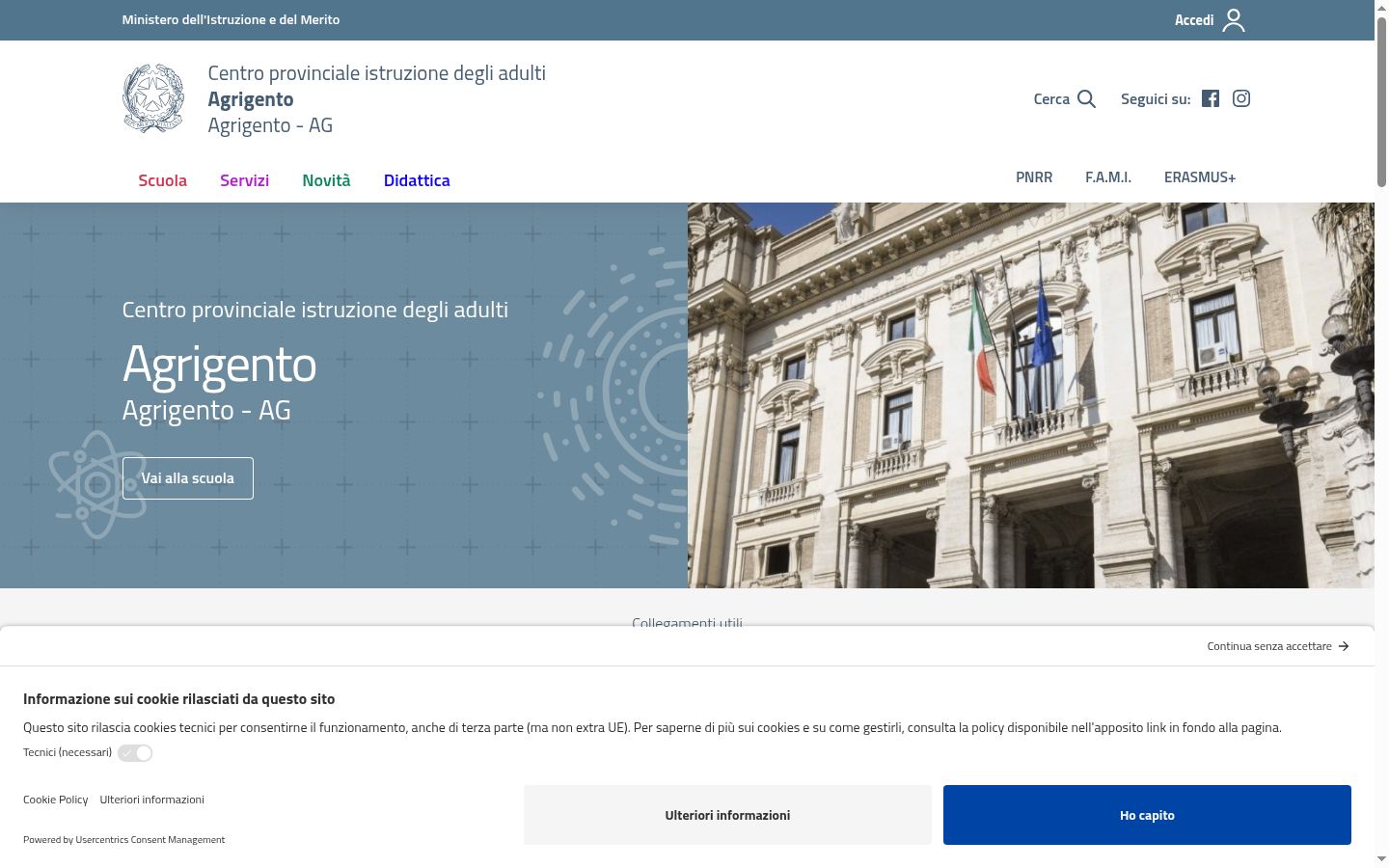
Task: Open the F.A.M.I. link
Action: (x=1108, y=177)
